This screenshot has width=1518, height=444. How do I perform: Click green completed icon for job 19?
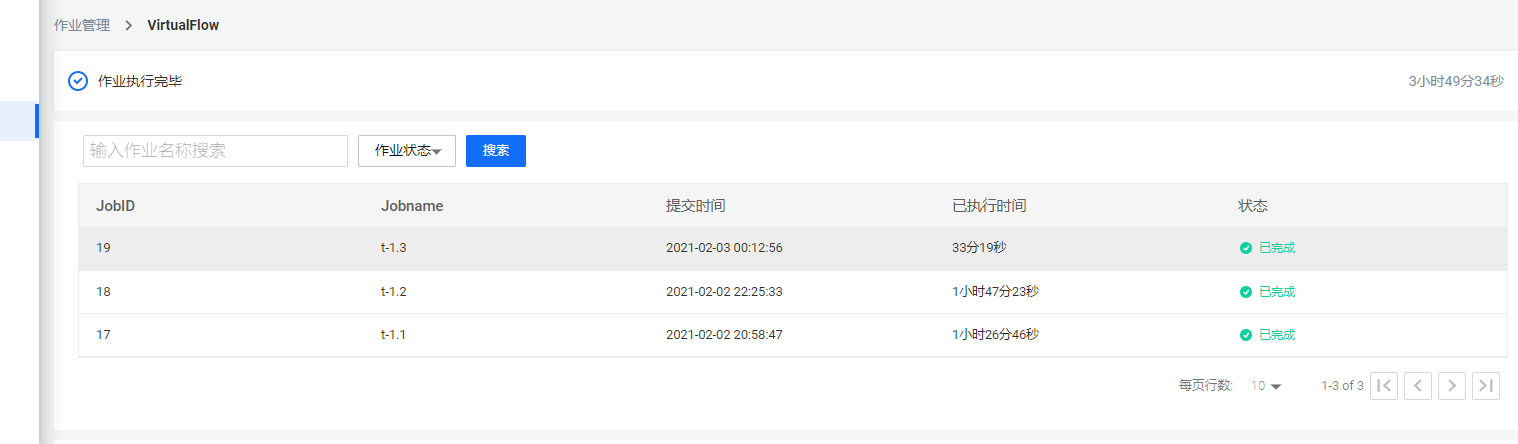(1246, 248)
